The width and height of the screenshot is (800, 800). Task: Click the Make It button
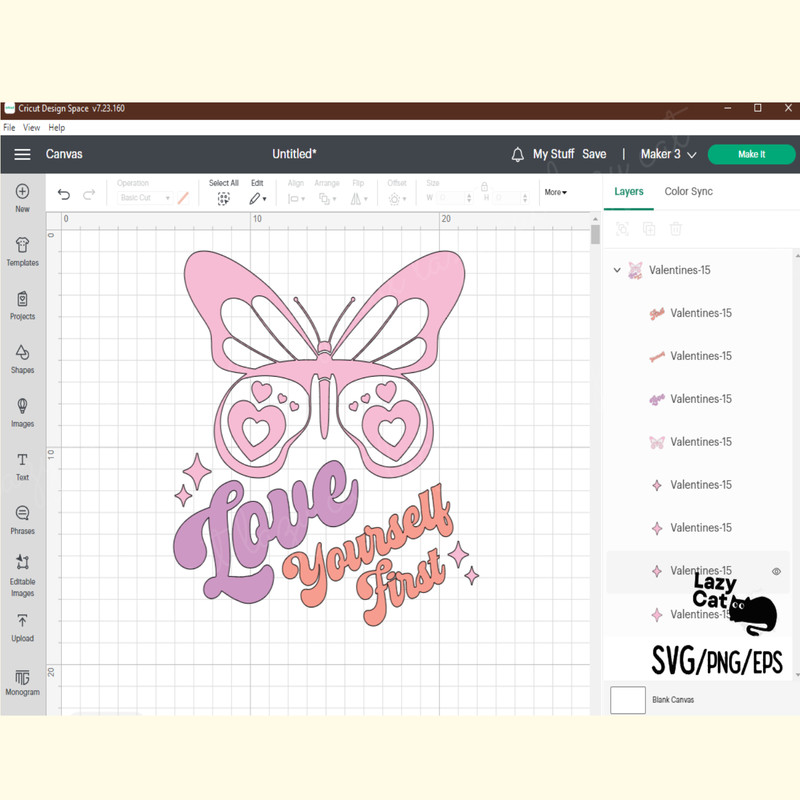point(751,155)
